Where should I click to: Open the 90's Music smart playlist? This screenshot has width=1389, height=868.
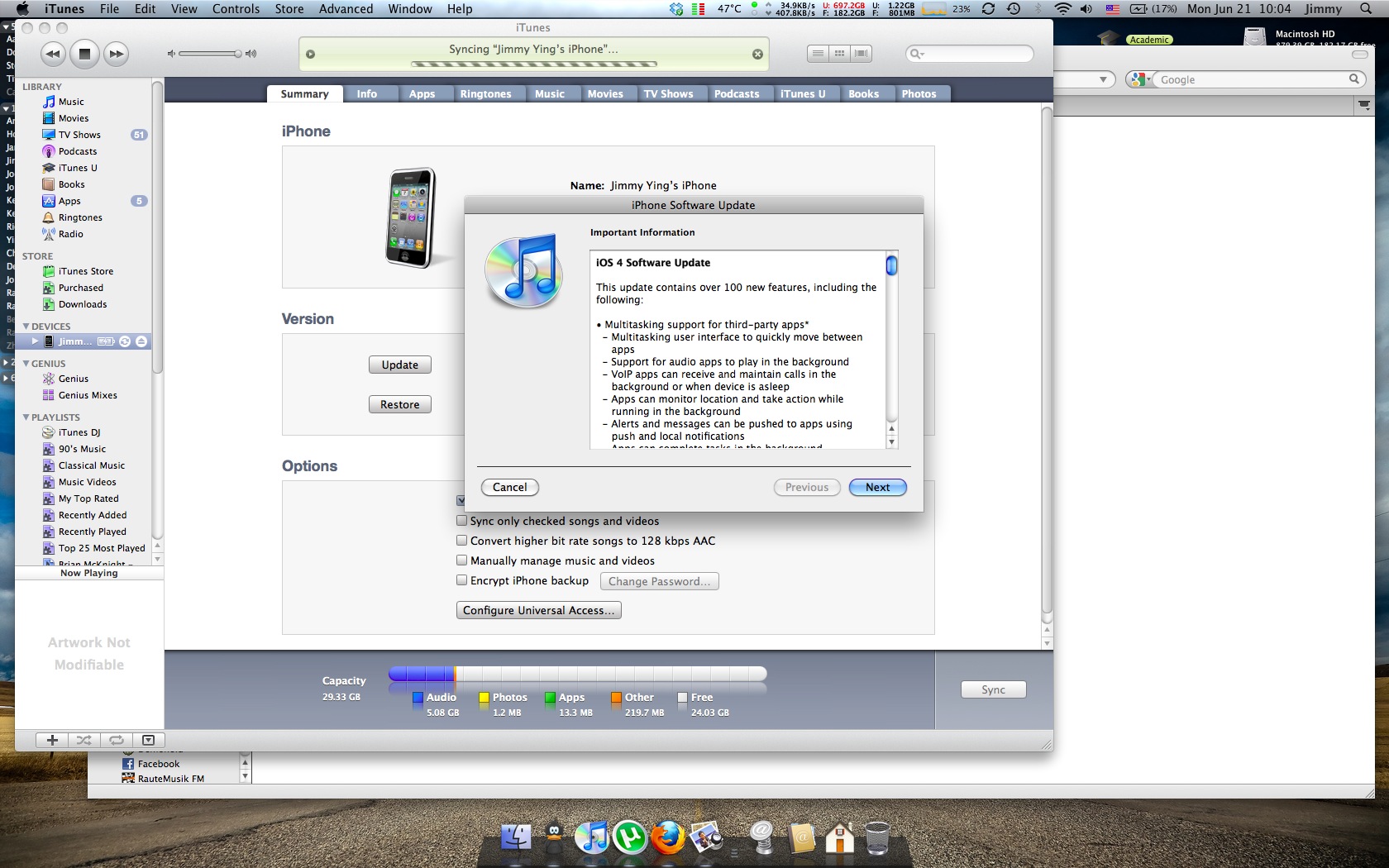pos(82,449)
